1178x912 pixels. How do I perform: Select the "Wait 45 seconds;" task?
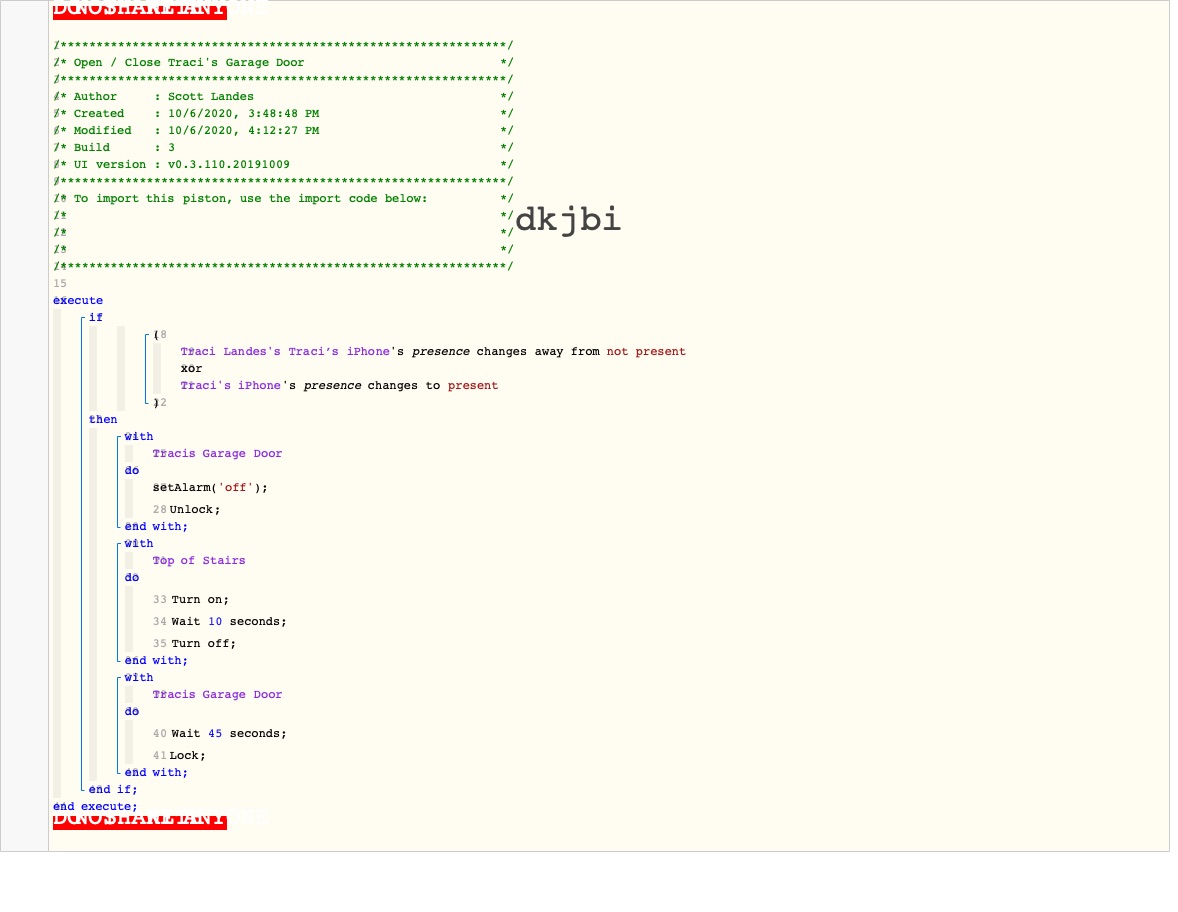tap(229, 733)
